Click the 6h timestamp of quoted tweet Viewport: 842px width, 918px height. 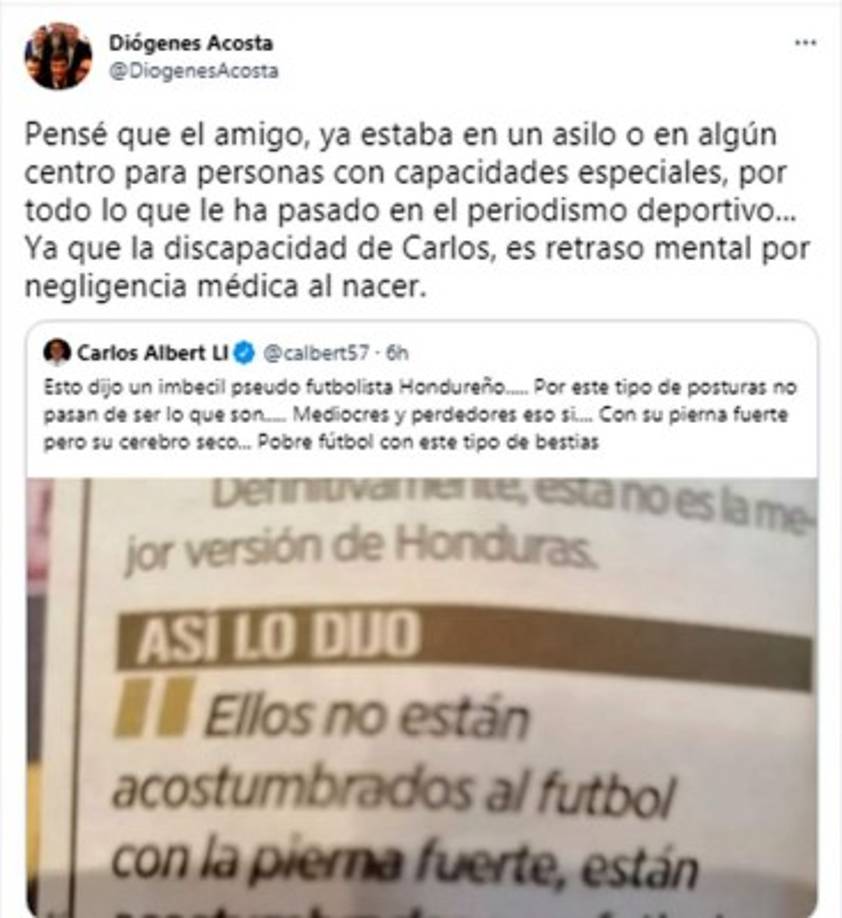[x=398, y=353]
